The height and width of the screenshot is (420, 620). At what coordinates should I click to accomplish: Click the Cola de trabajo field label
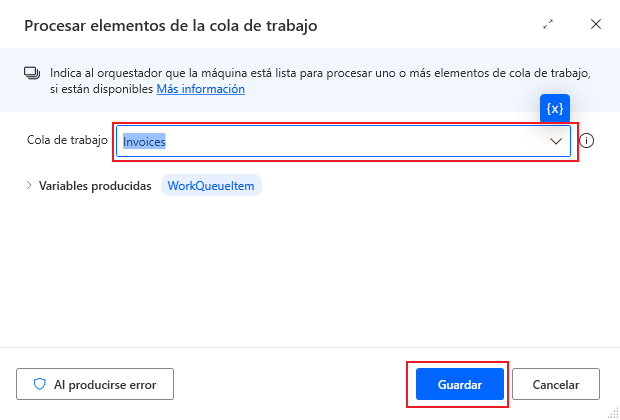tap(67, 140)
